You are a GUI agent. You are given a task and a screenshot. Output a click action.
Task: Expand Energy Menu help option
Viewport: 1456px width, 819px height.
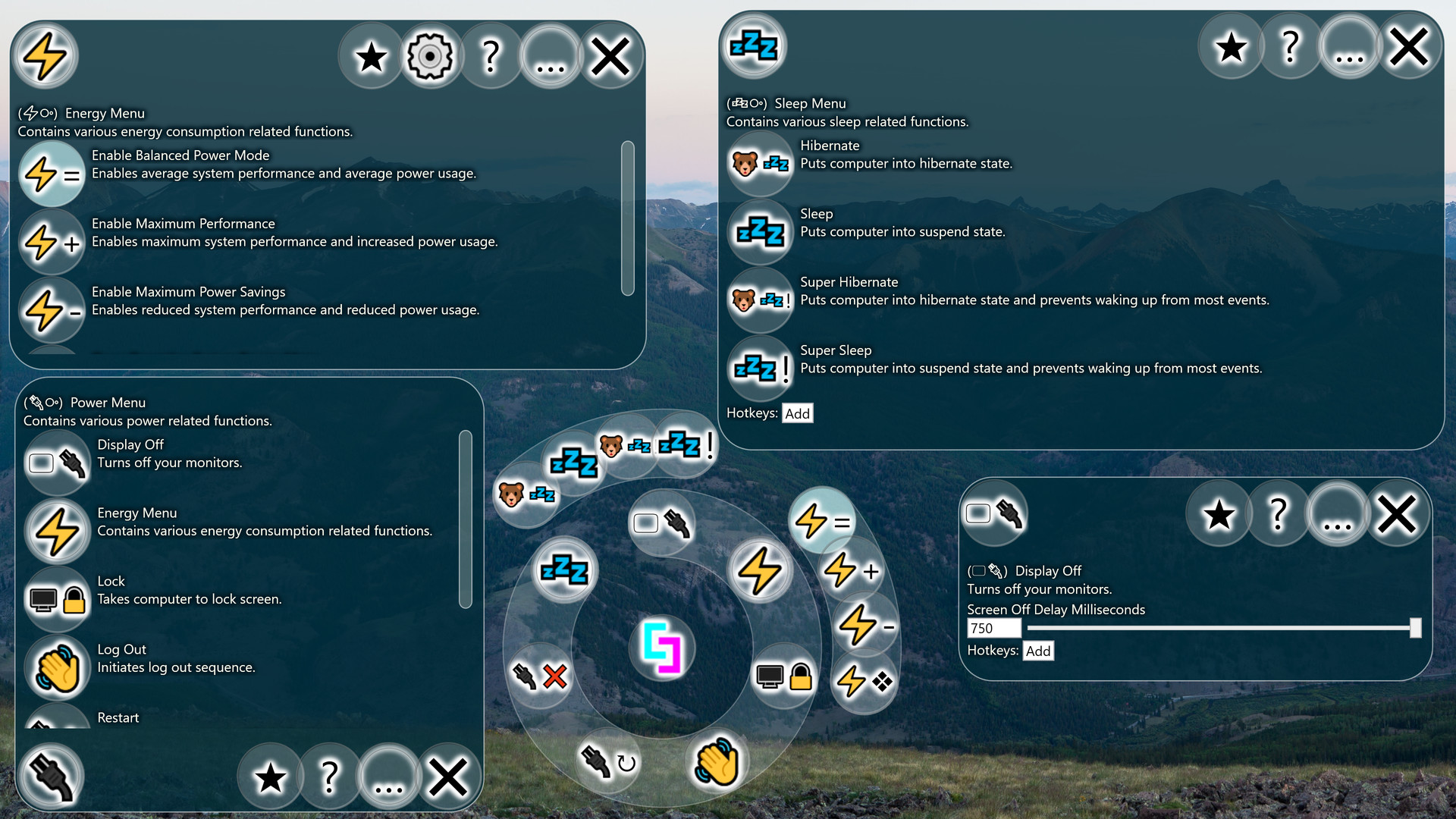pos(486,55)
